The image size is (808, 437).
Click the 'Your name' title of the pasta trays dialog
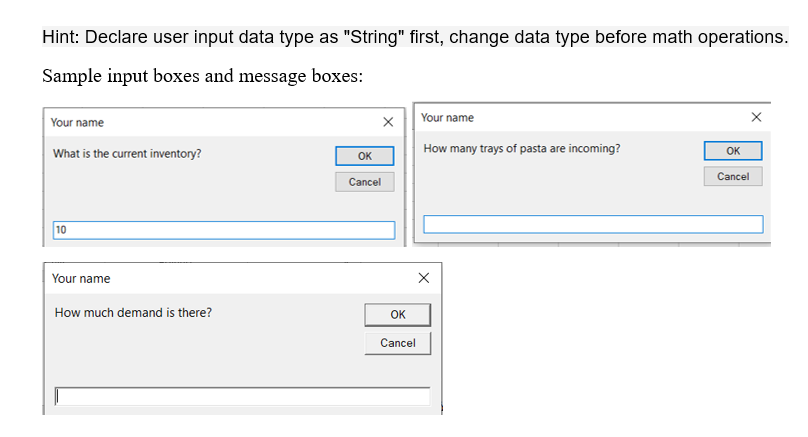tap(447, 117)
